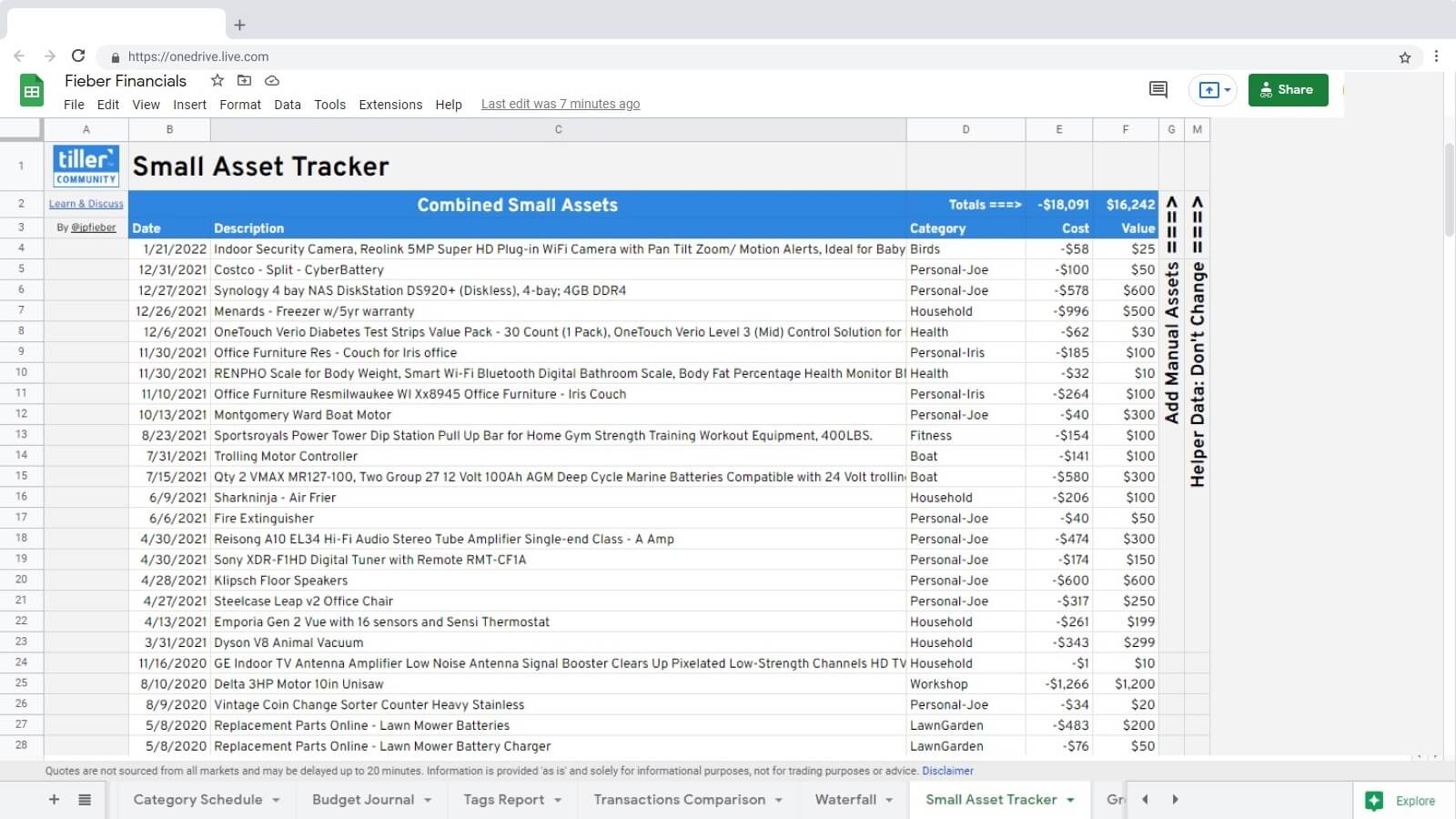Click the green Share button

point(1288,89)
